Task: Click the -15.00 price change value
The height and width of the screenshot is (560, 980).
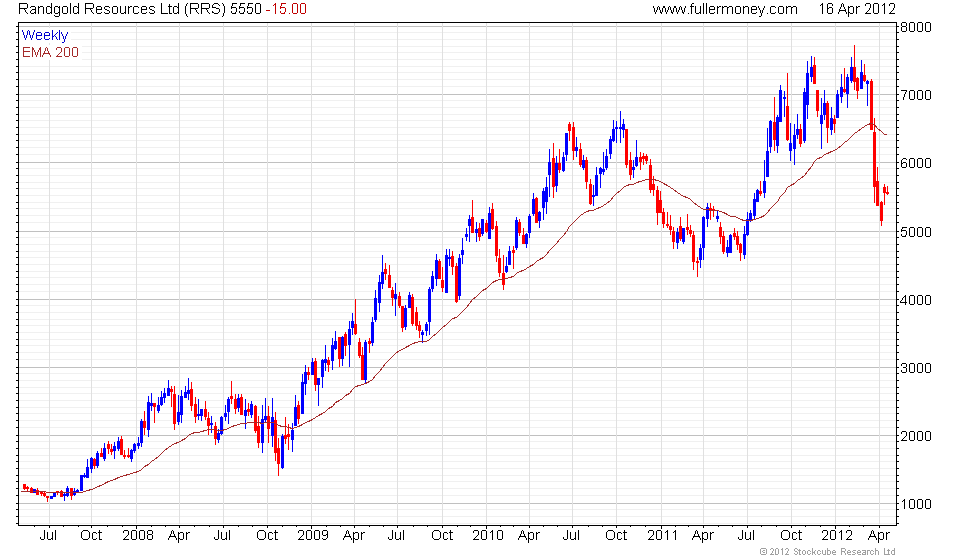Action: click(286, 9)
